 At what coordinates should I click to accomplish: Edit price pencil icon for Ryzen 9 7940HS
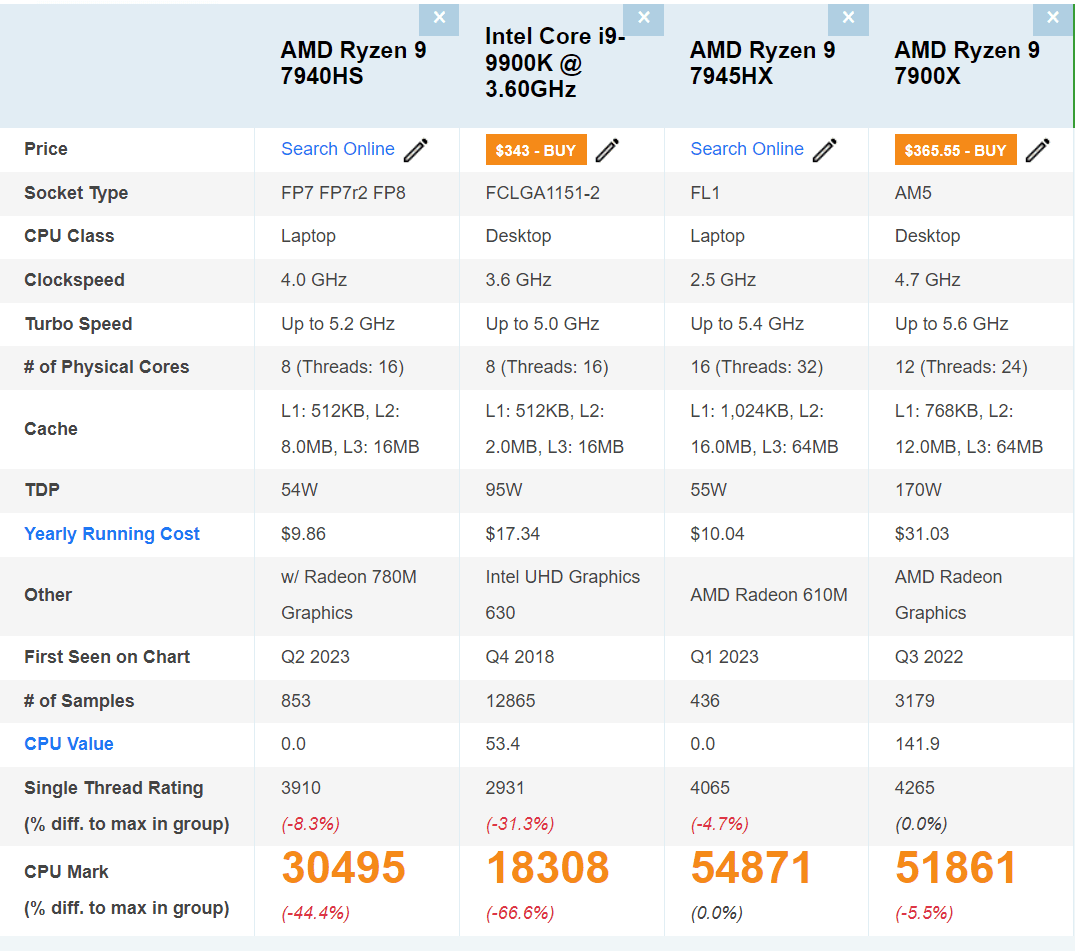(415, 150)
